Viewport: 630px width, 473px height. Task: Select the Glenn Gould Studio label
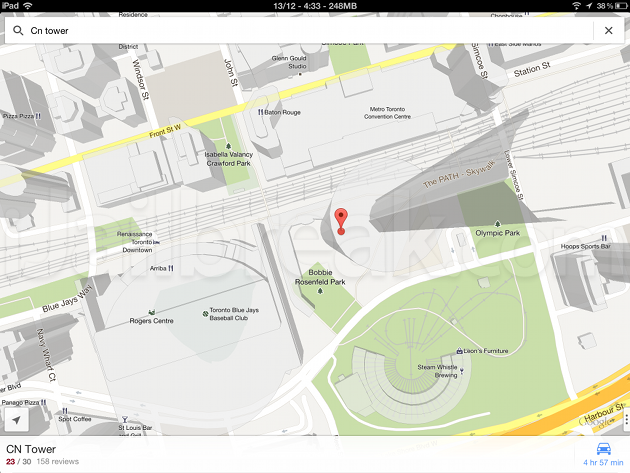(x=289, y=62)
